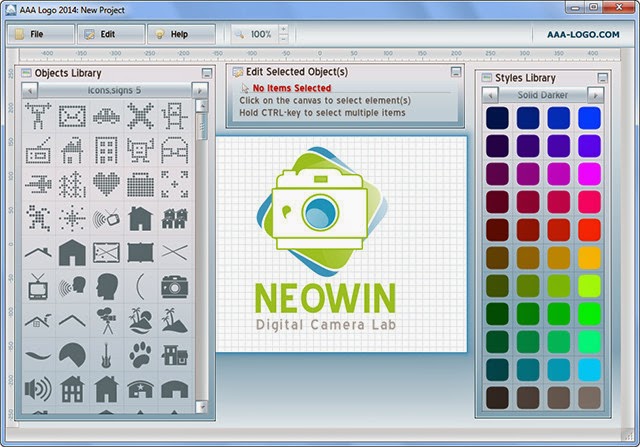Open the Help menu

(x=181, y=34)
